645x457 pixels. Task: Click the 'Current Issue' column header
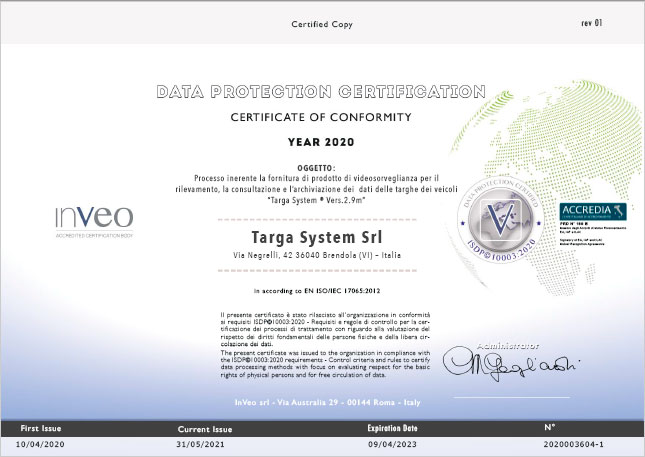click(205, 429)
